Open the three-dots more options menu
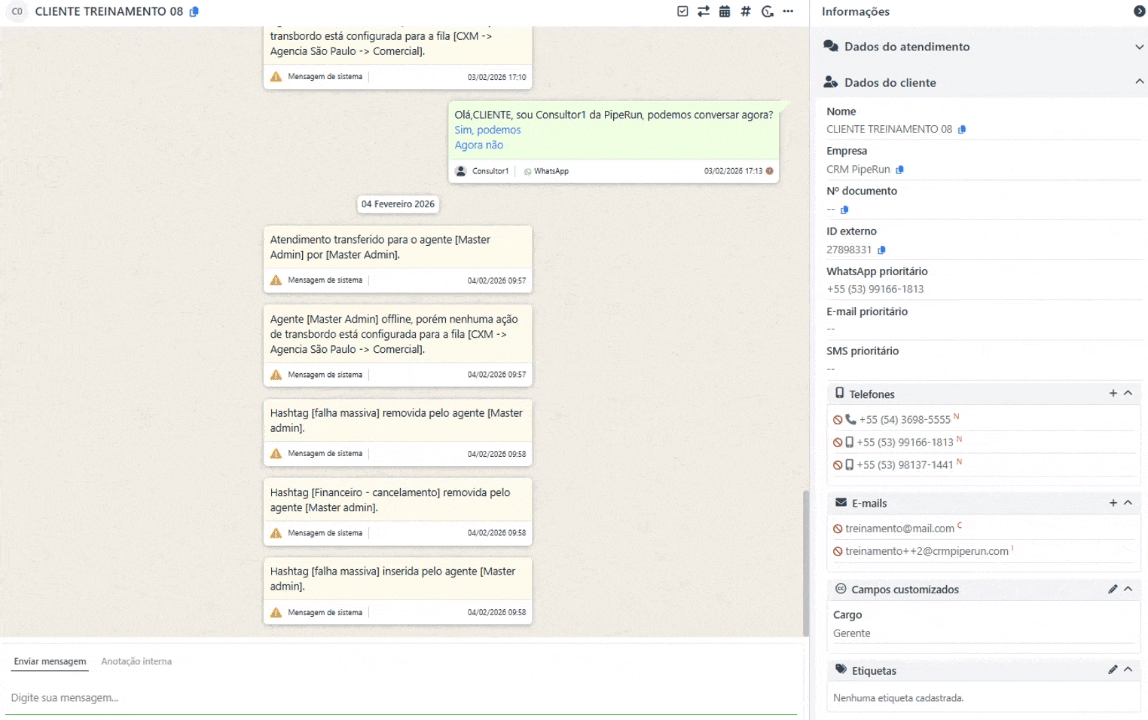Image resolution: width=1148 pixels, height=720 pixels. click(x=788, y=12)
